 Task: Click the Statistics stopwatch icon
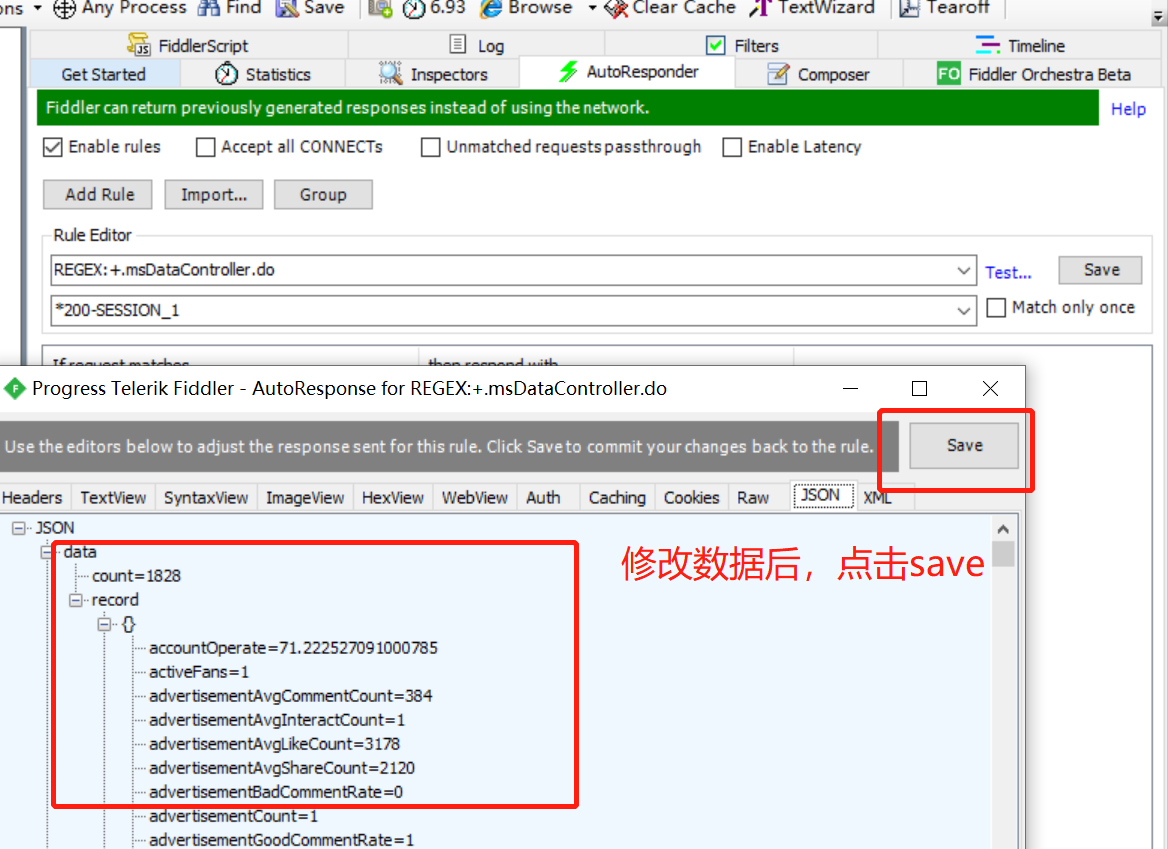coord(226,74)
